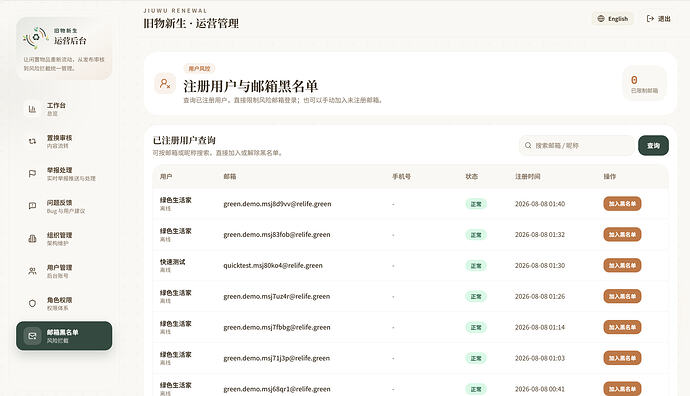690x396 pixels.
Task: Click 退出 to log out
Action: point(658,18)
